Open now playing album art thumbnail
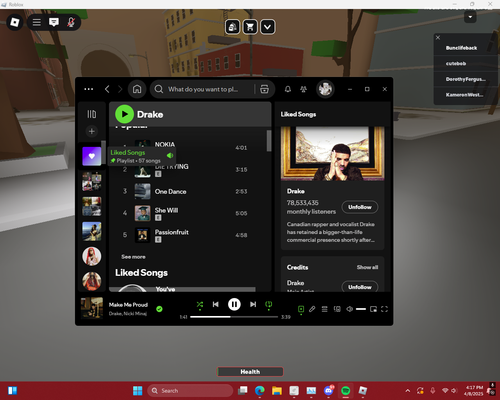The image size is (500, 400). [92, 308]
